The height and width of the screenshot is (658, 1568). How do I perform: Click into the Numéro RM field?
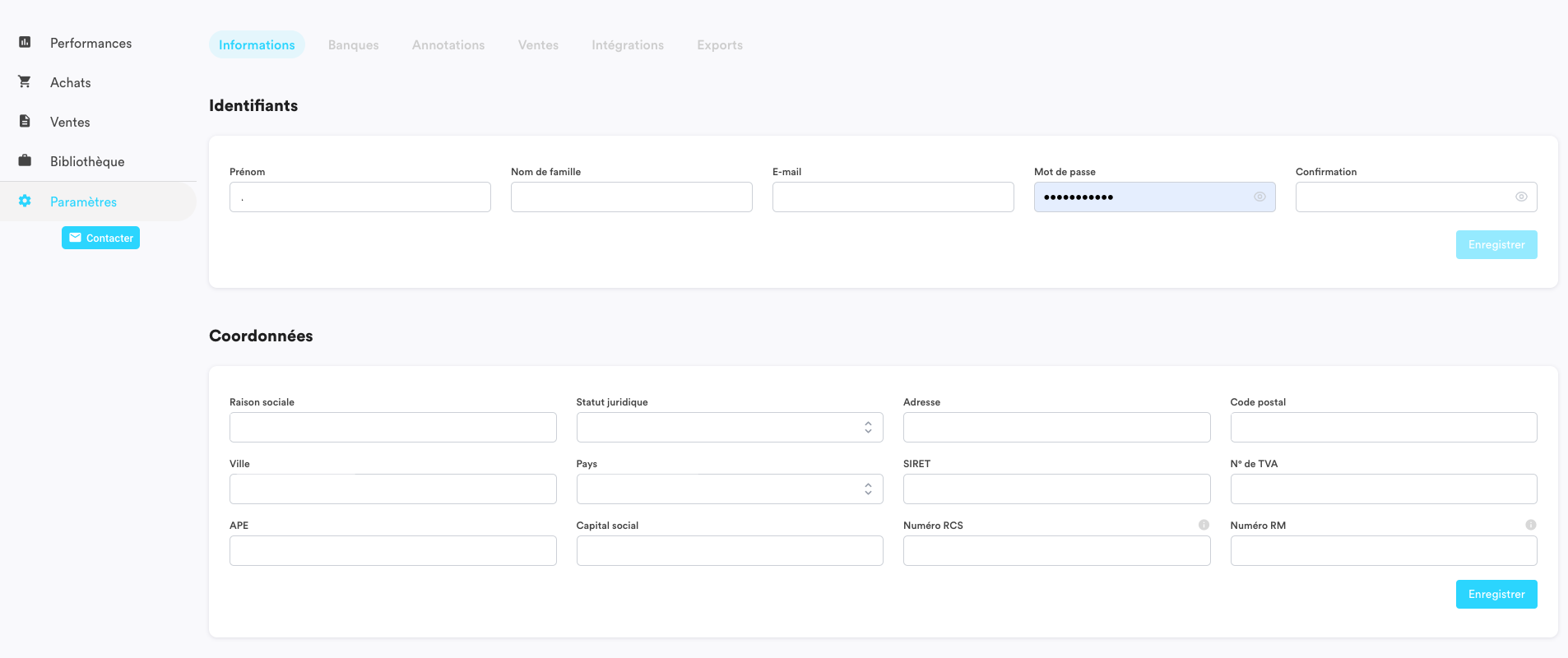1384,550
